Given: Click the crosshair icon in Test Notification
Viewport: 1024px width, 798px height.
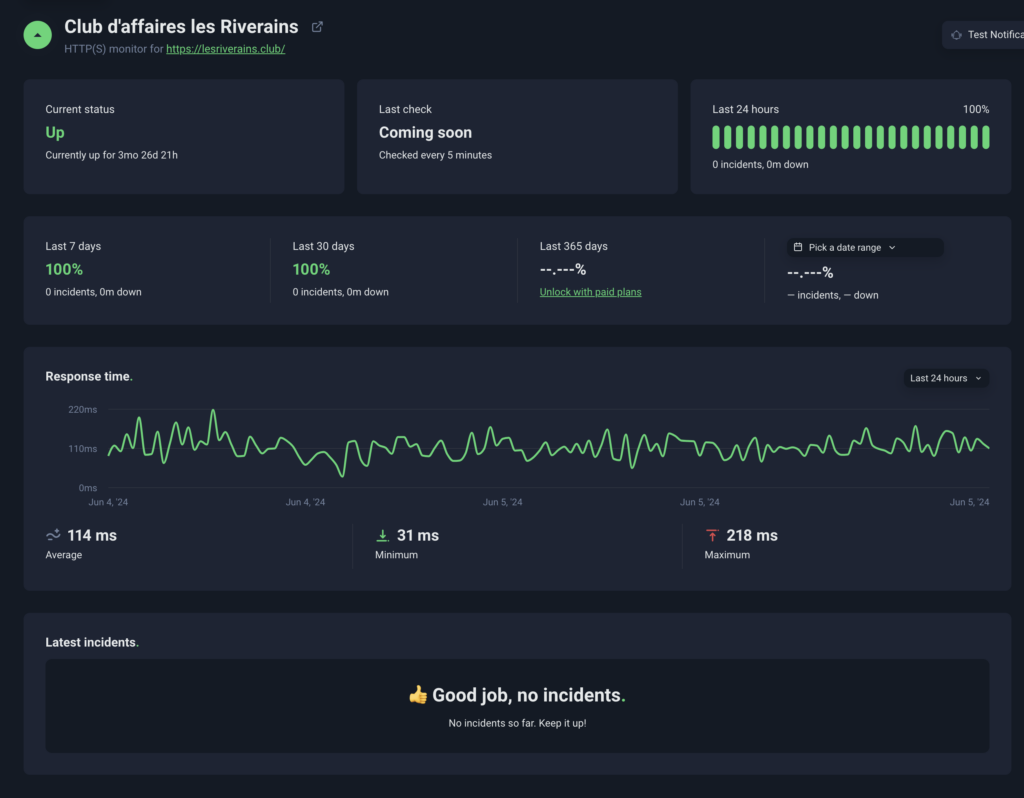Looking at the screenshot, I should (x=955, y=35).
